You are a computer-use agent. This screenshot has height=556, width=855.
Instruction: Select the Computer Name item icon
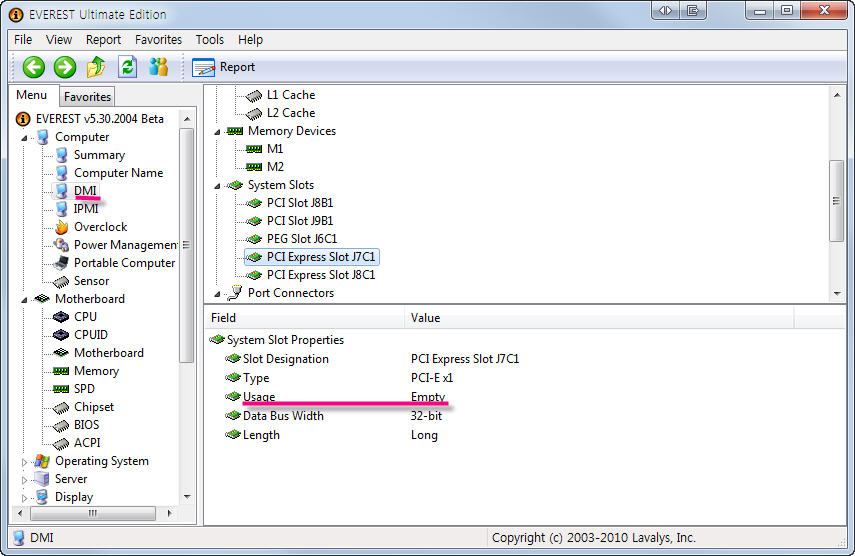point(62,173)
